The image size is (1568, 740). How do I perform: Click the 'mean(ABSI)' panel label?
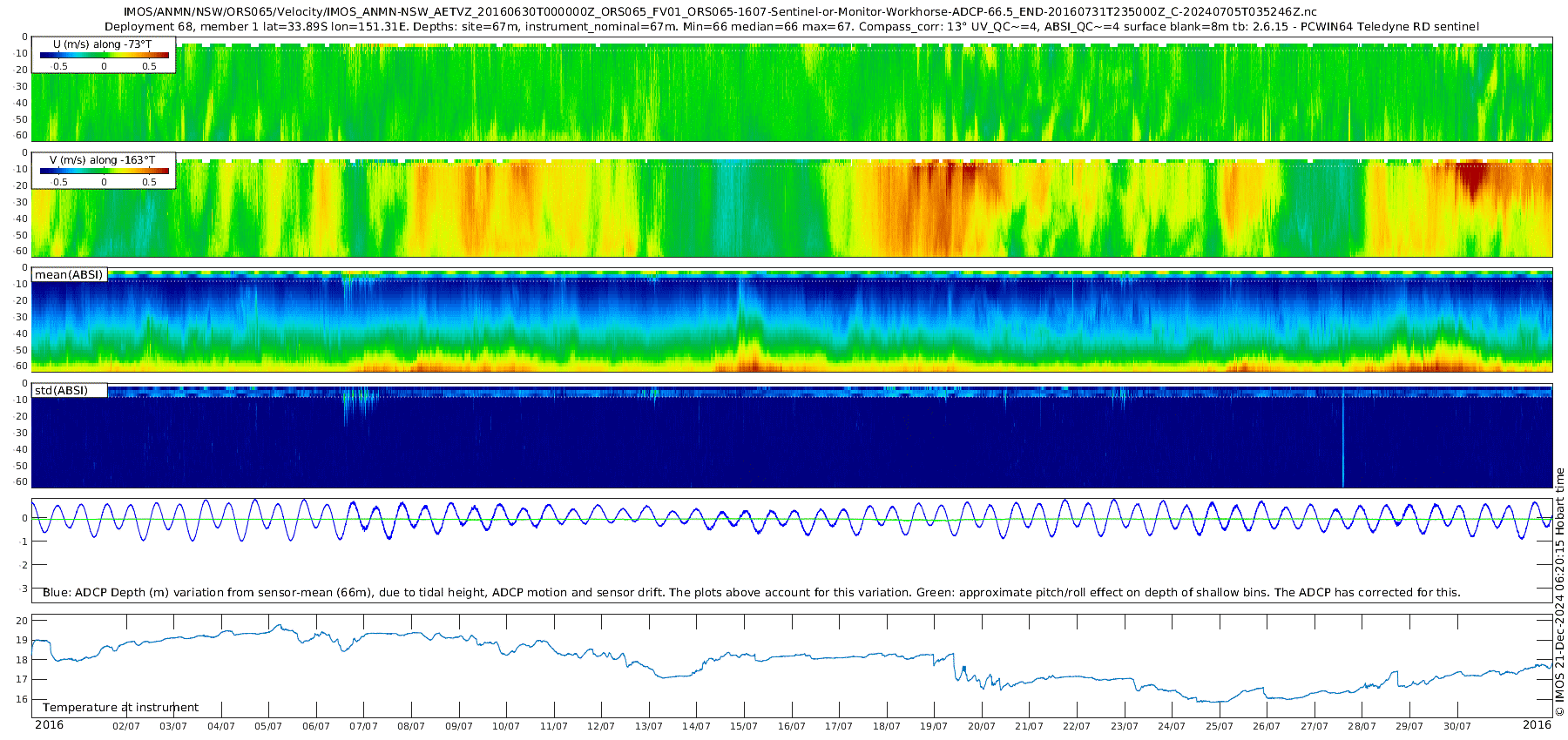tap(69, 274)
